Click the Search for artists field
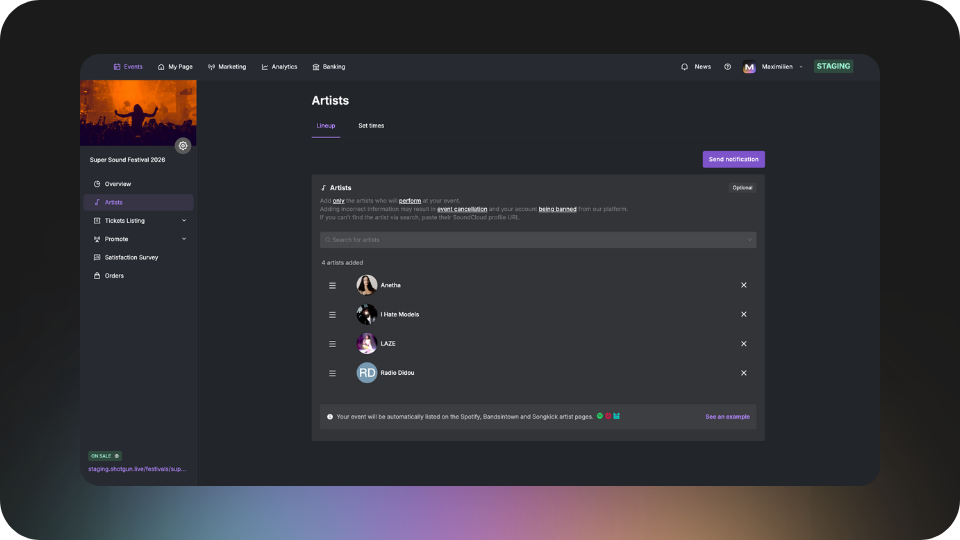The width and height of the screenshot is (960, 540). [x=538, y=240]
